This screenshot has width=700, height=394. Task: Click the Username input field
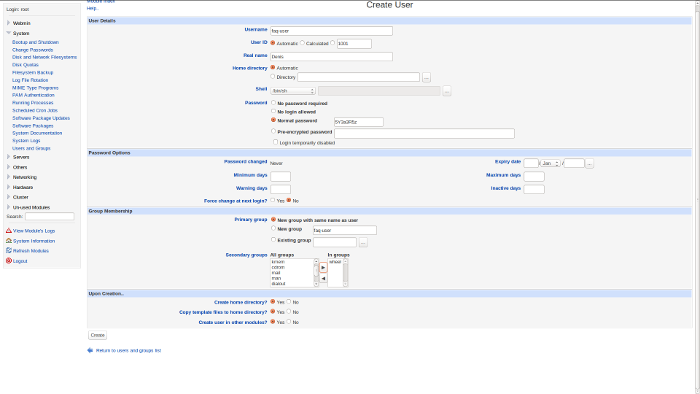coord(331,31)
